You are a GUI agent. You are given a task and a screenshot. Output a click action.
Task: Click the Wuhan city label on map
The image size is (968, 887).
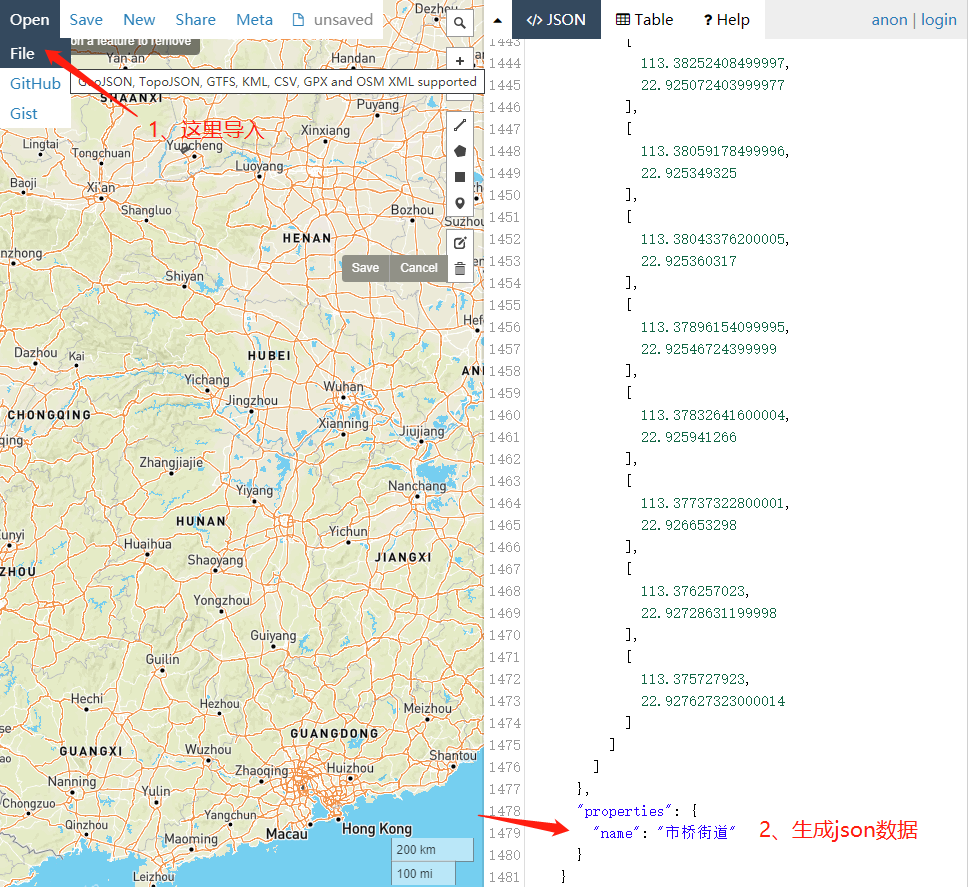[x=343, y=387]
